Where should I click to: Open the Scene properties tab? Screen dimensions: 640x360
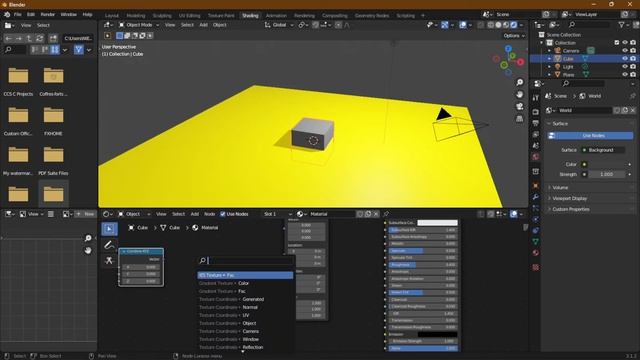tap(536, 146)
